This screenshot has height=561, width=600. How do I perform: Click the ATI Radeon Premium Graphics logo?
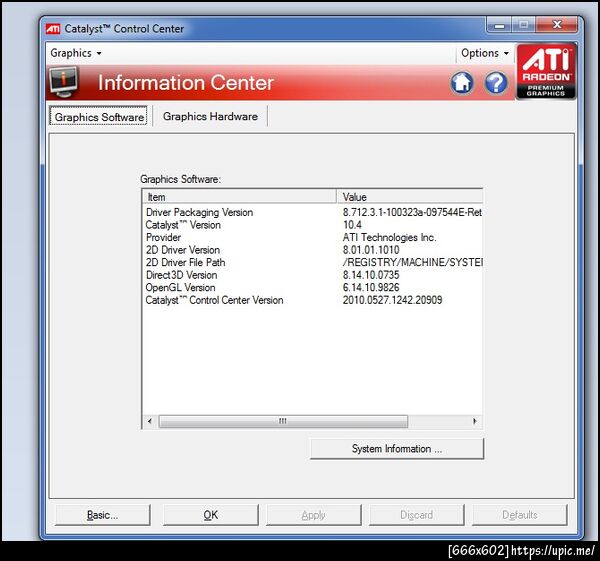point(546,72)
